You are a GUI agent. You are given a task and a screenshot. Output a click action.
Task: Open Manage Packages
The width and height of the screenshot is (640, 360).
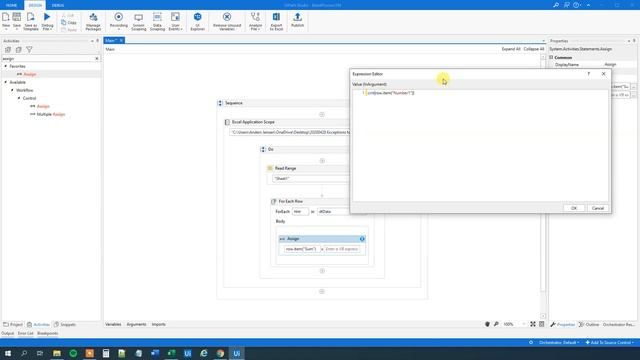pos(93,21)
